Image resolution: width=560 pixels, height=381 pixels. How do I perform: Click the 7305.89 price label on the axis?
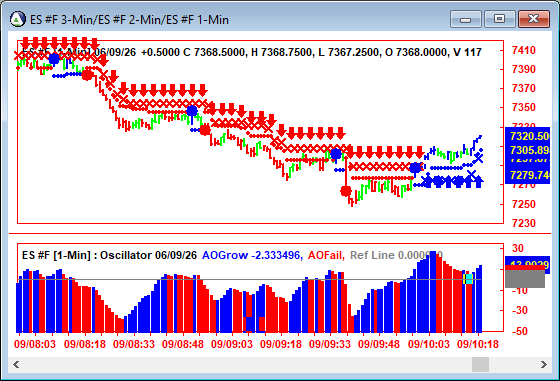pos(530,150)
